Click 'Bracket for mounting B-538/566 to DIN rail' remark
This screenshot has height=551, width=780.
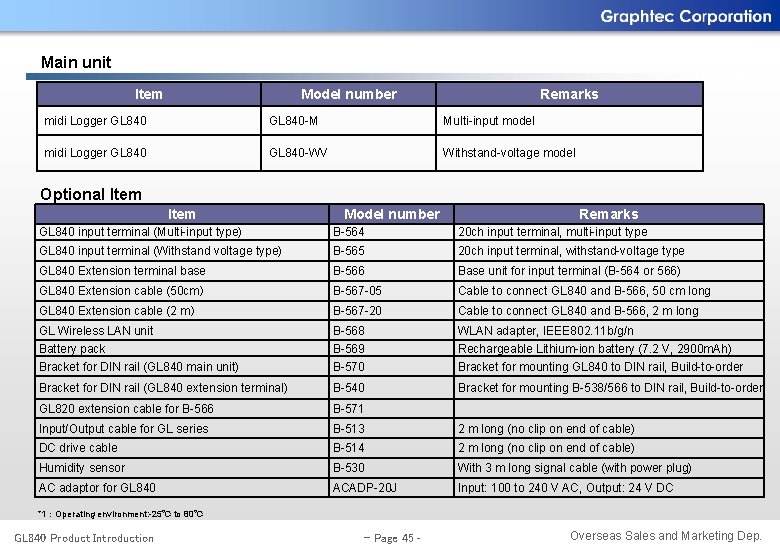(610, 388)
